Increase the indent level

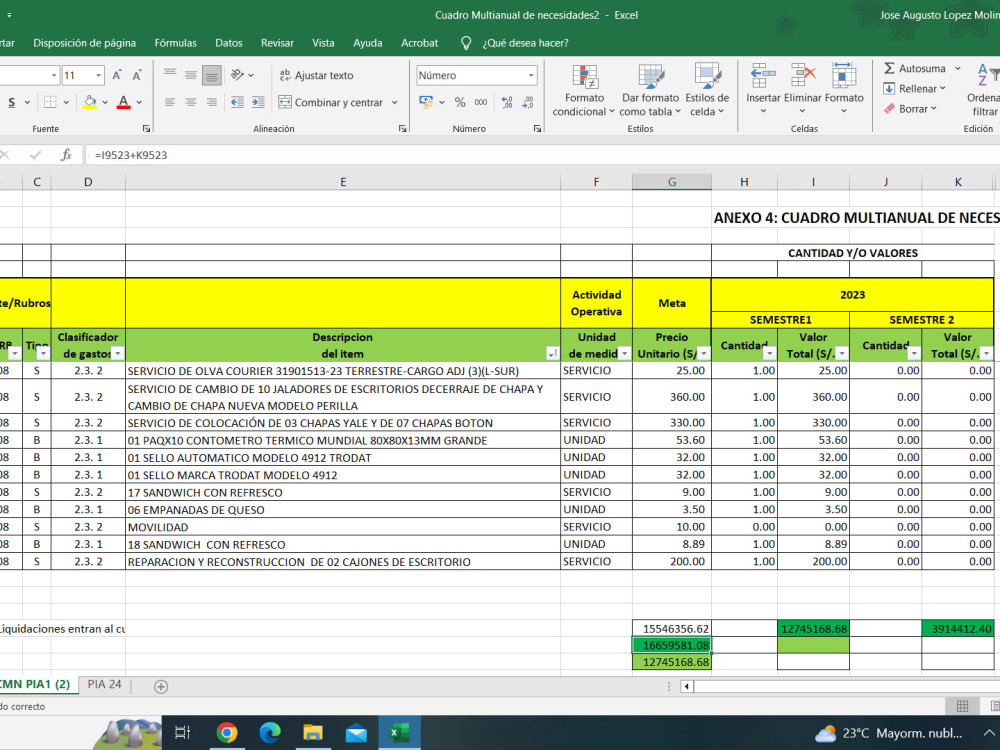(258, 102)
